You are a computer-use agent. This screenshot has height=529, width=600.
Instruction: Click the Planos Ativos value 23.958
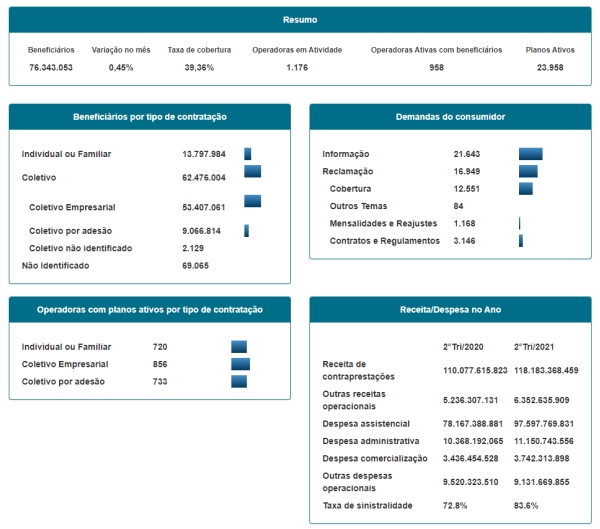point(549,68)
